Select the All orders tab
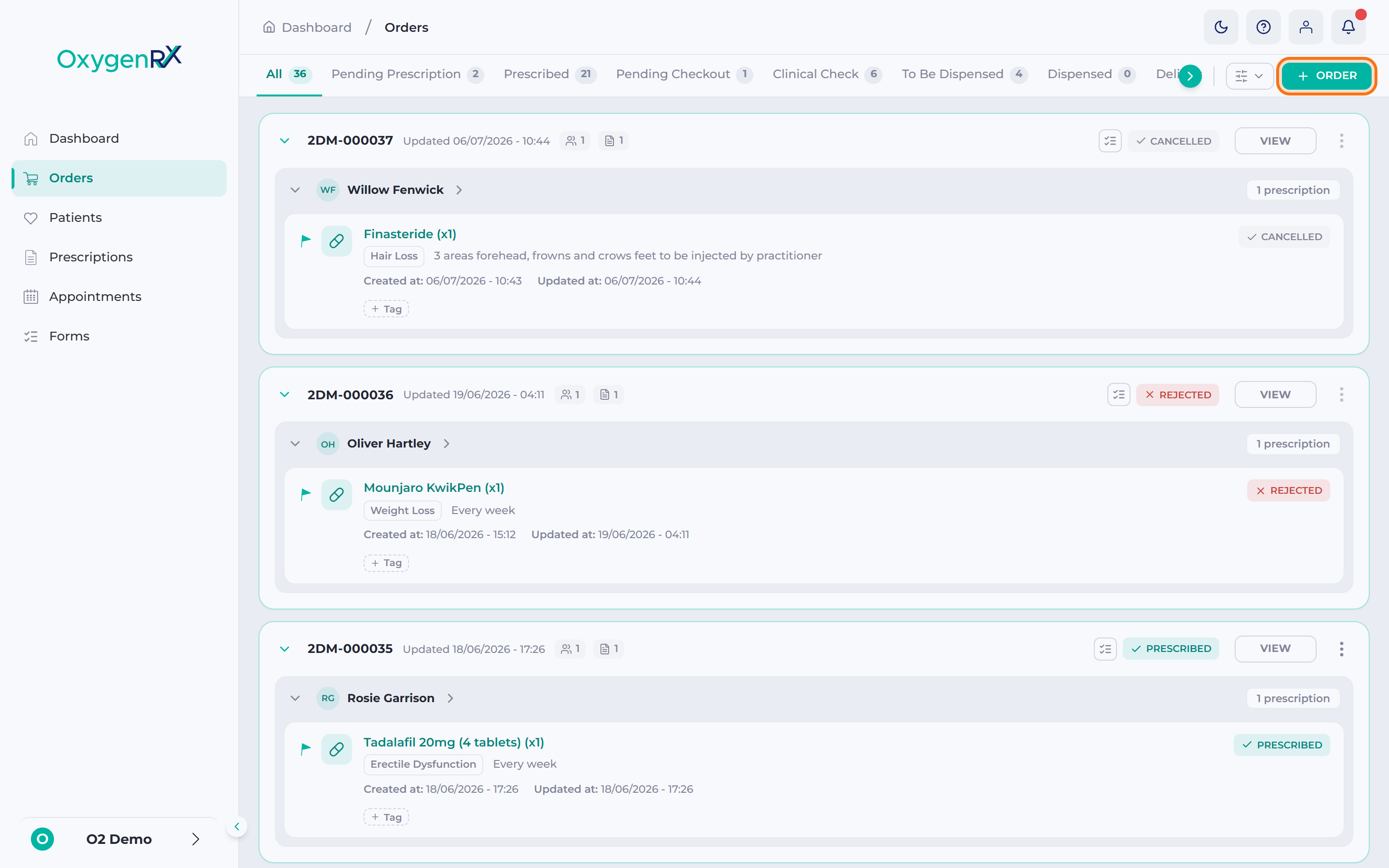 289,74
